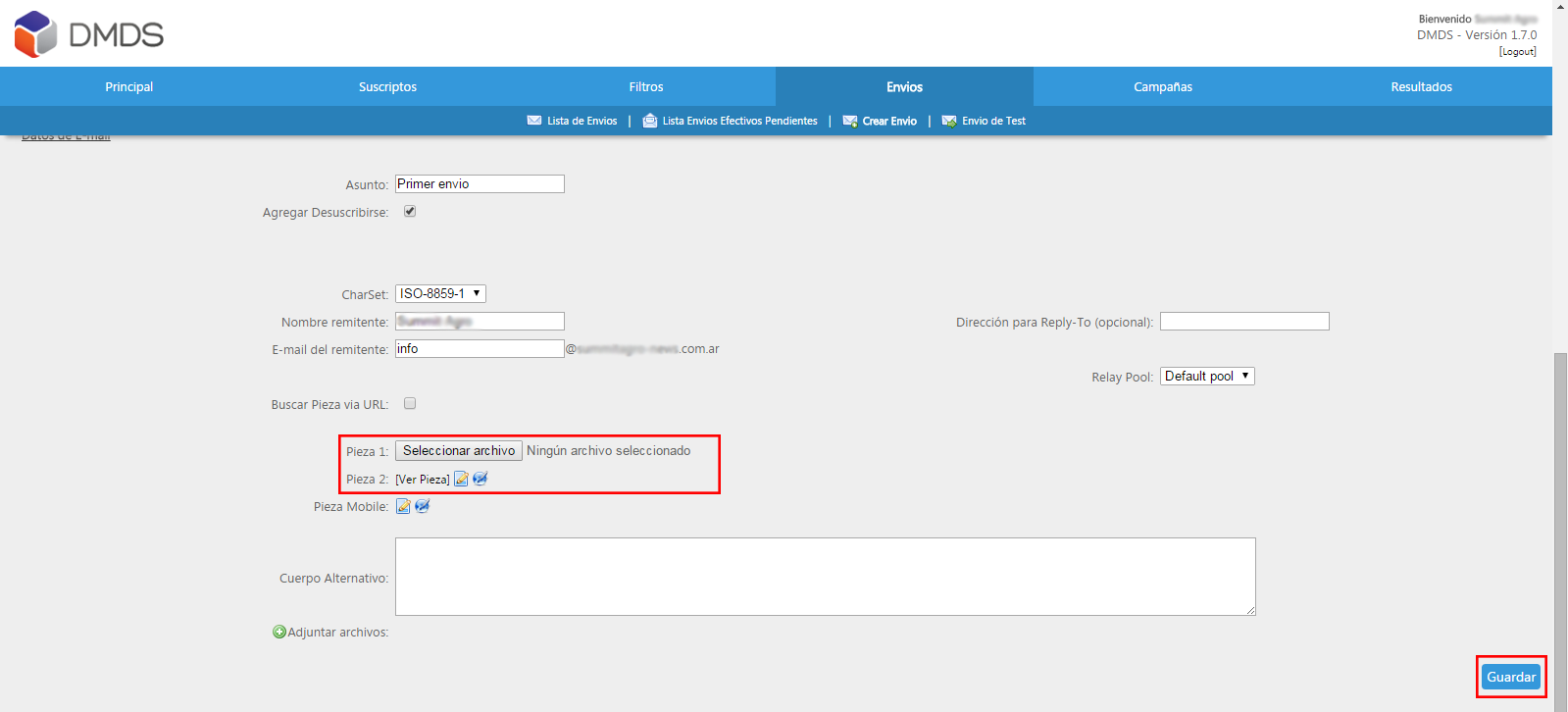Open the Pieza Mobile edit pencil icon
Screen dimensions: 1568x712
pyautogui.click(x=403, y=506)
